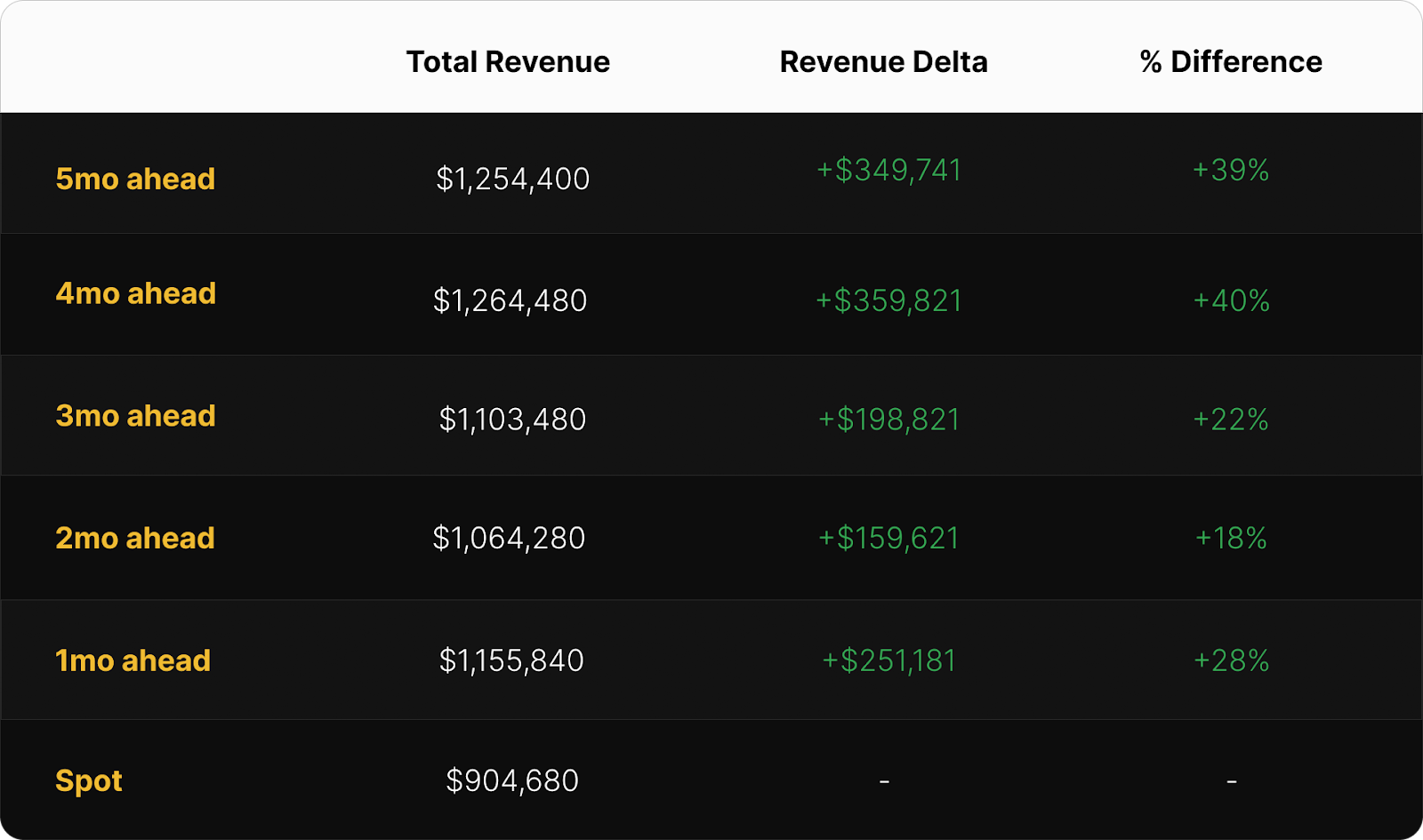1423x840 pixels.
Task: Click the $904,680 Spot revenue value
Action: (512, 780)
